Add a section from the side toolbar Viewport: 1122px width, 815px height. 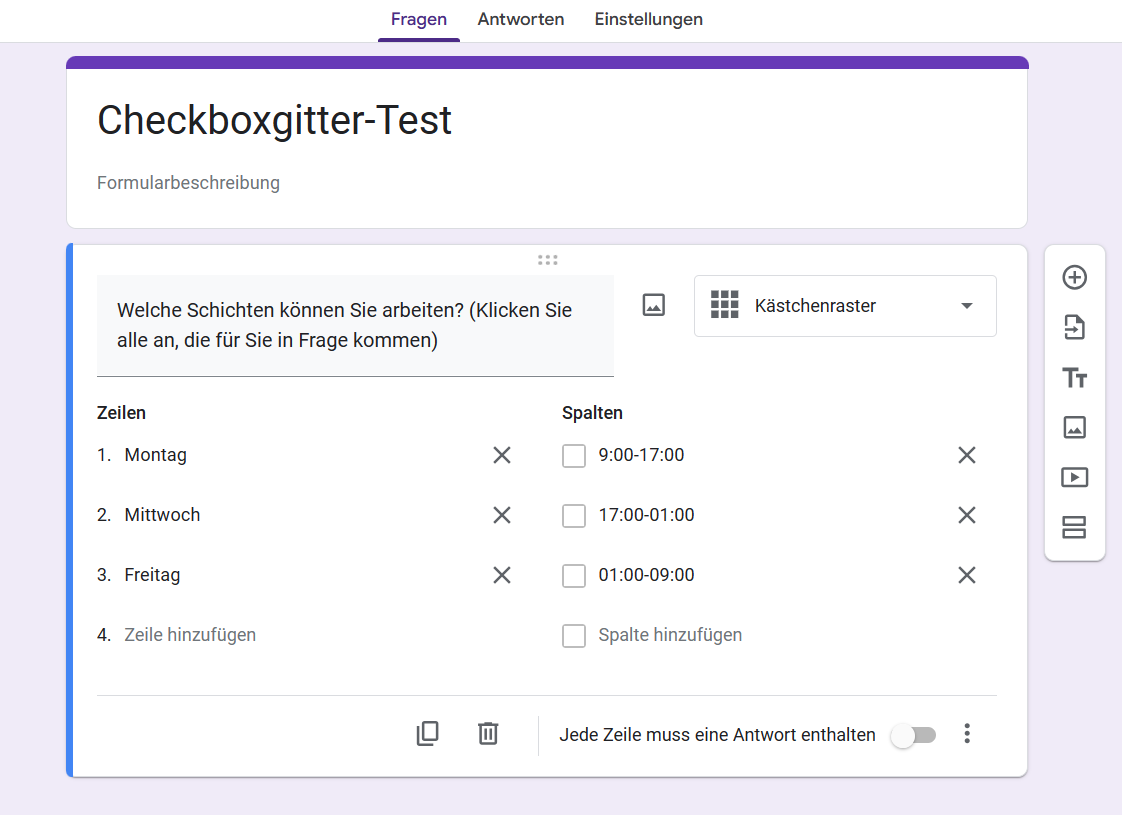[x=1074, y=528]
